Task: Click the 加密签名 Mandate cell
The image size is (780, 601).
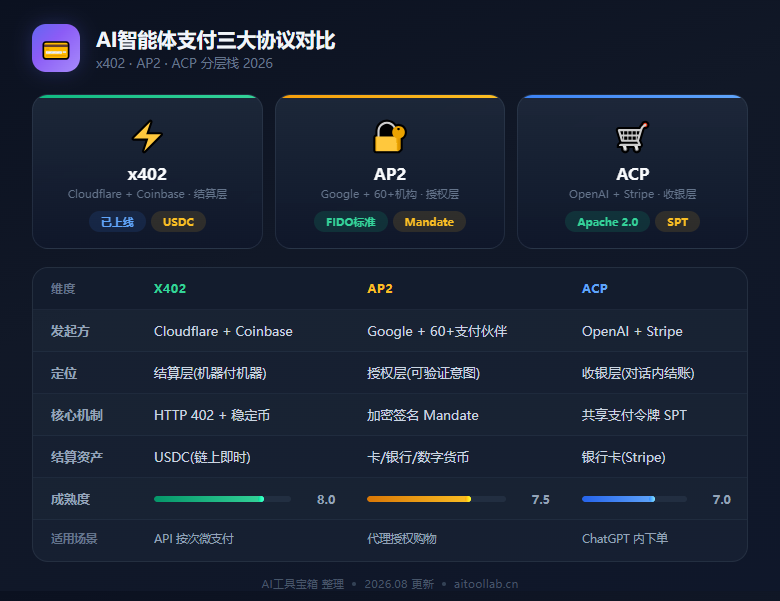Action: [x=423, y=415]
